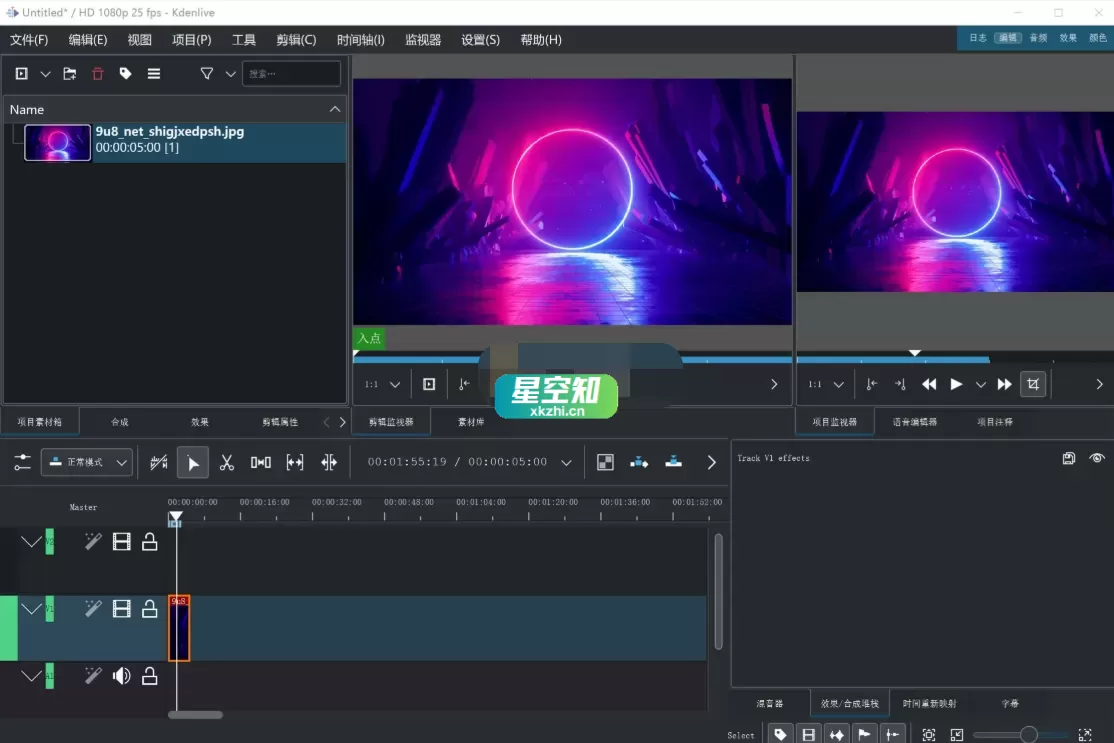Viewport: 1114px width, 743px height.
Task: Open the timeline preferences slider icon
Action: (x=22, y=462)
